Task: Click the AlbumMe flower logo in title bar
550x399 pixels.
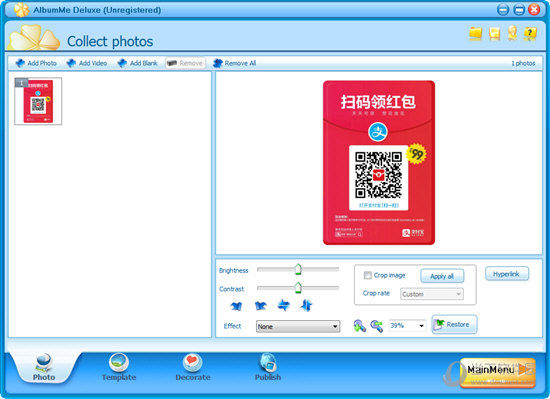Action: (x=21, y=10)
